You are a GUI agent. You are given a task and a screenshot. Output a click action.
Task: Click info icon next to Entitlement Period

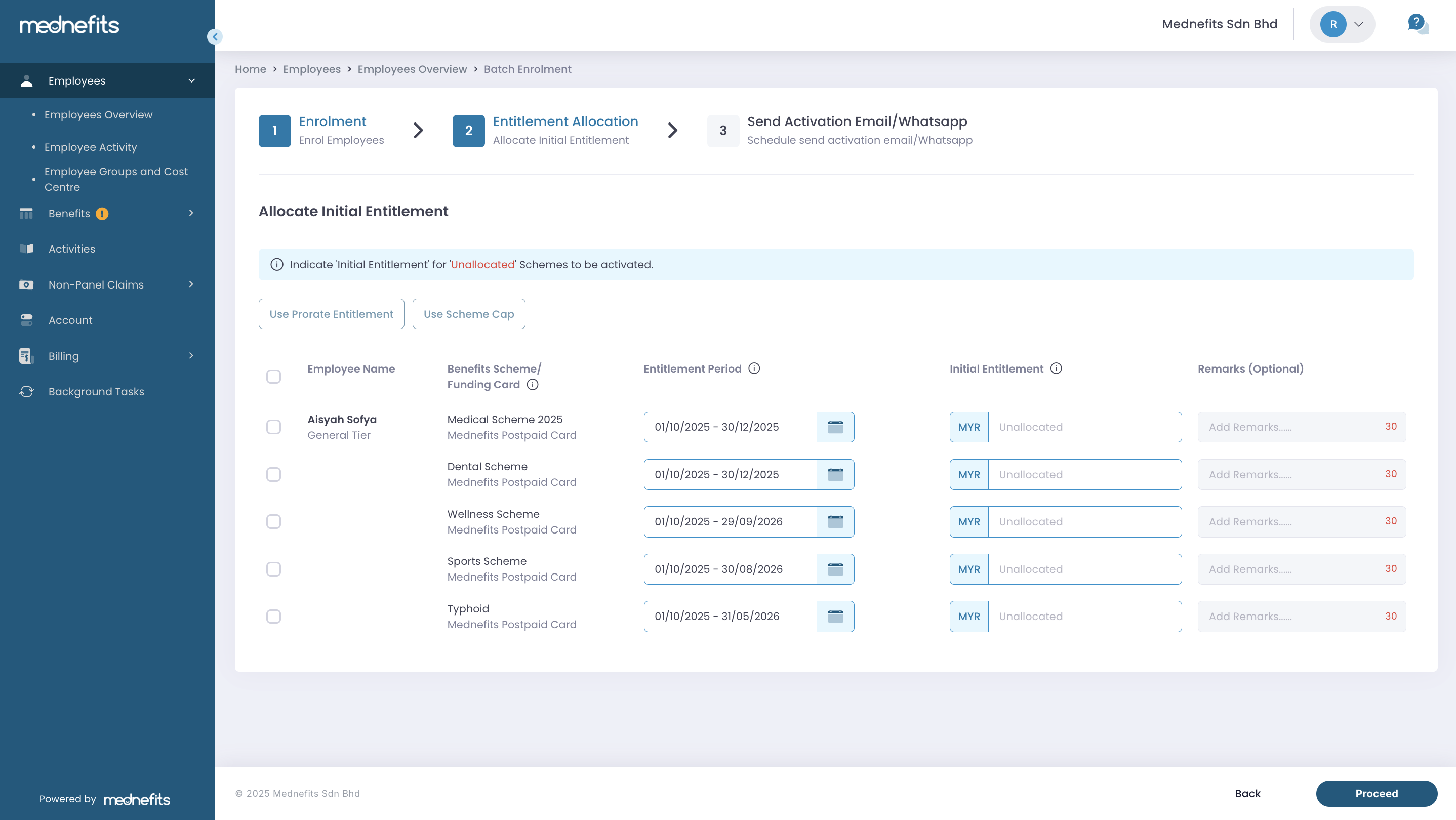[754, 368]
